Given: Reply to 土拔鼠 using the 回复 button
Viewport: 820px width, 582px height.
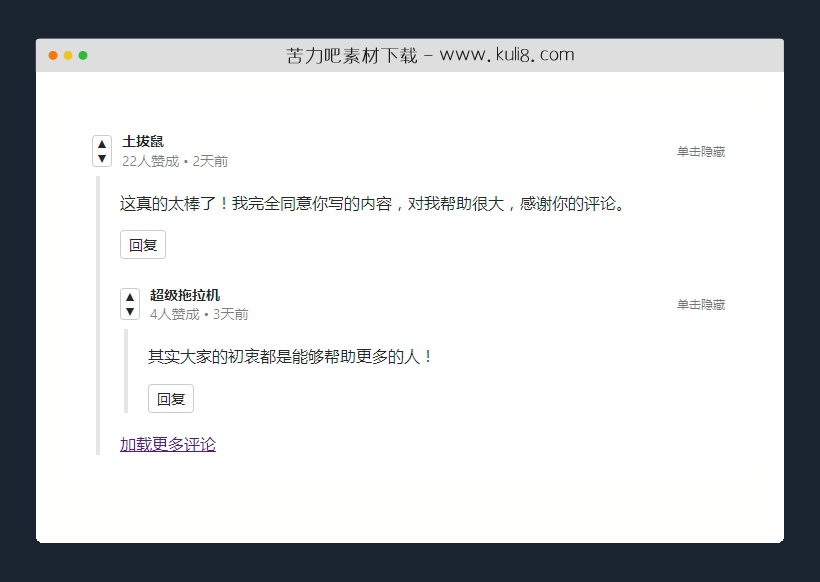Looking at the screenshot, I should (x=142, y=244).
